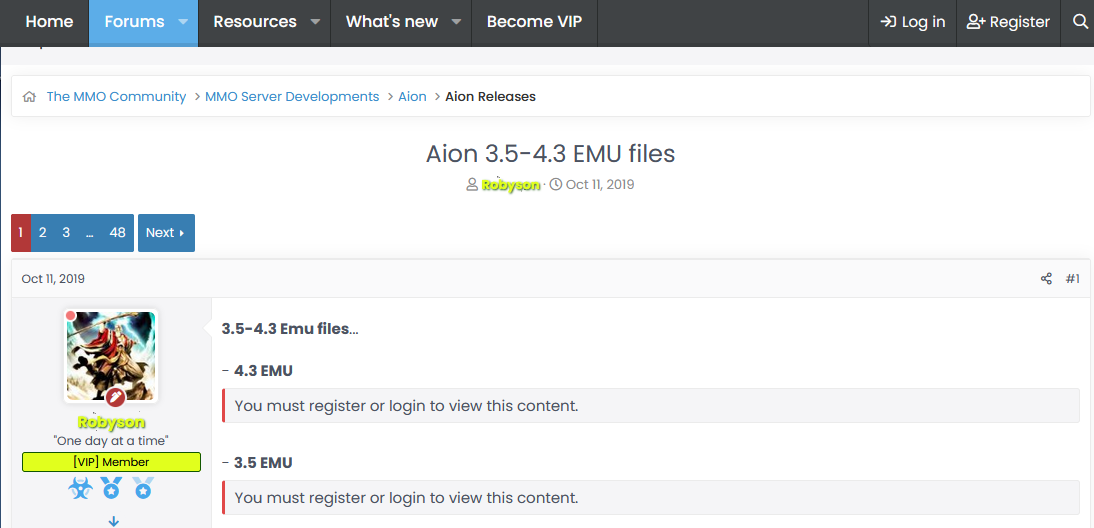This screenshot has width=1094, height=528.
Task: Open the What's new menu item
Action: point(391,22)
